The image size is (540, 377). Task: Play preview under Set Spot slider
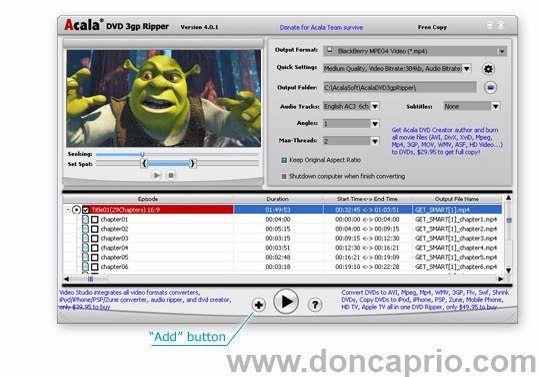coord(156,175)
